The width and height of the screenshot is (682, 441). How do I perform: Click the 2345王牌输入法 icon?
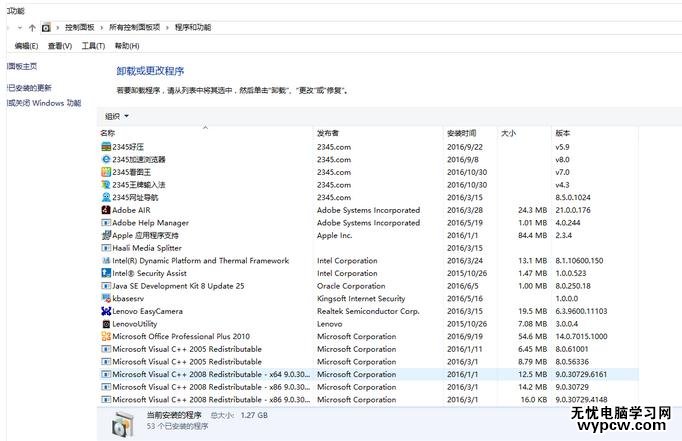coord(106,185)
